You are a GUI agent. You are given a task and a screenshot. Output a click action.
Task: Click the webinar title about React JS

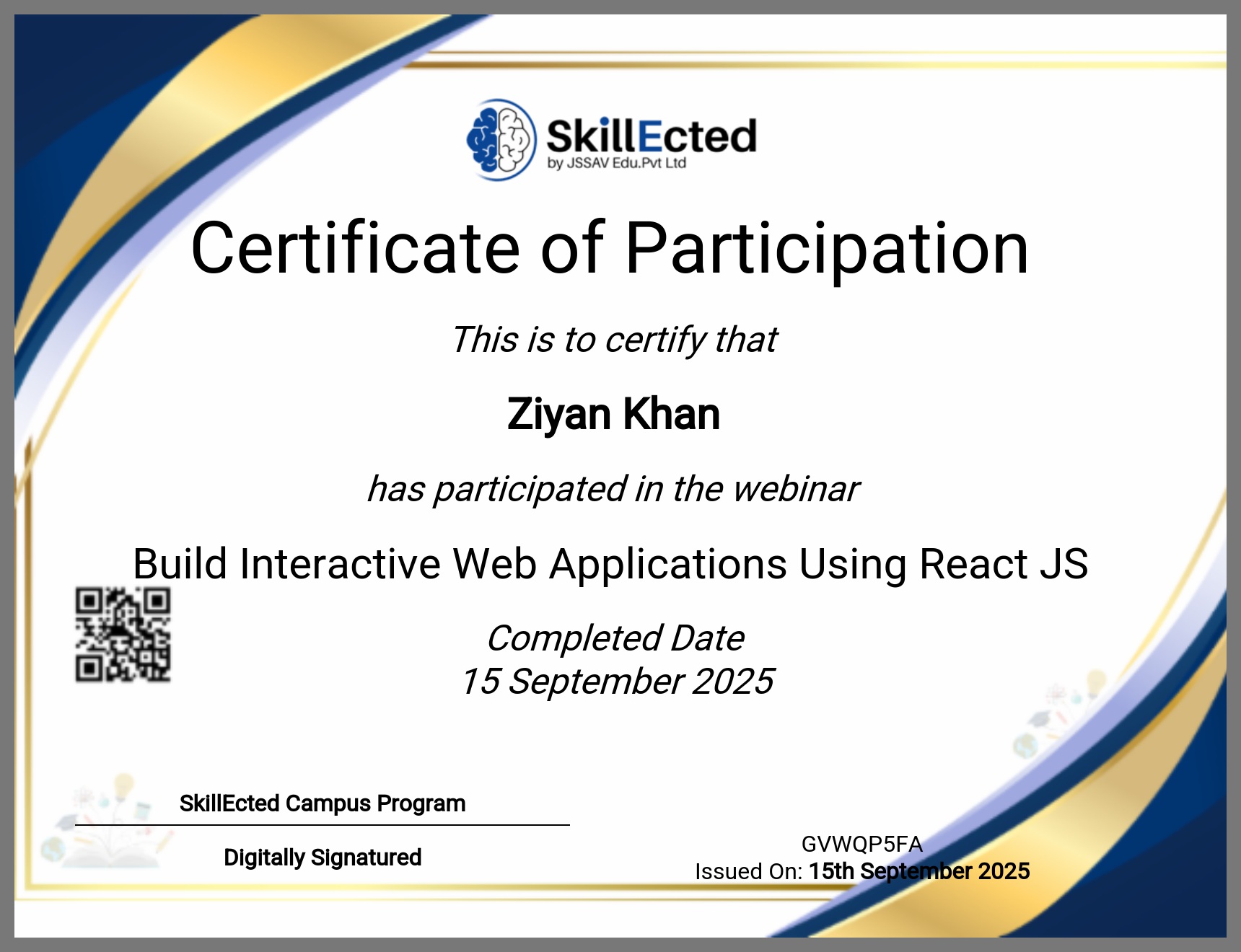pyautogui.click(x=610, y=563)
